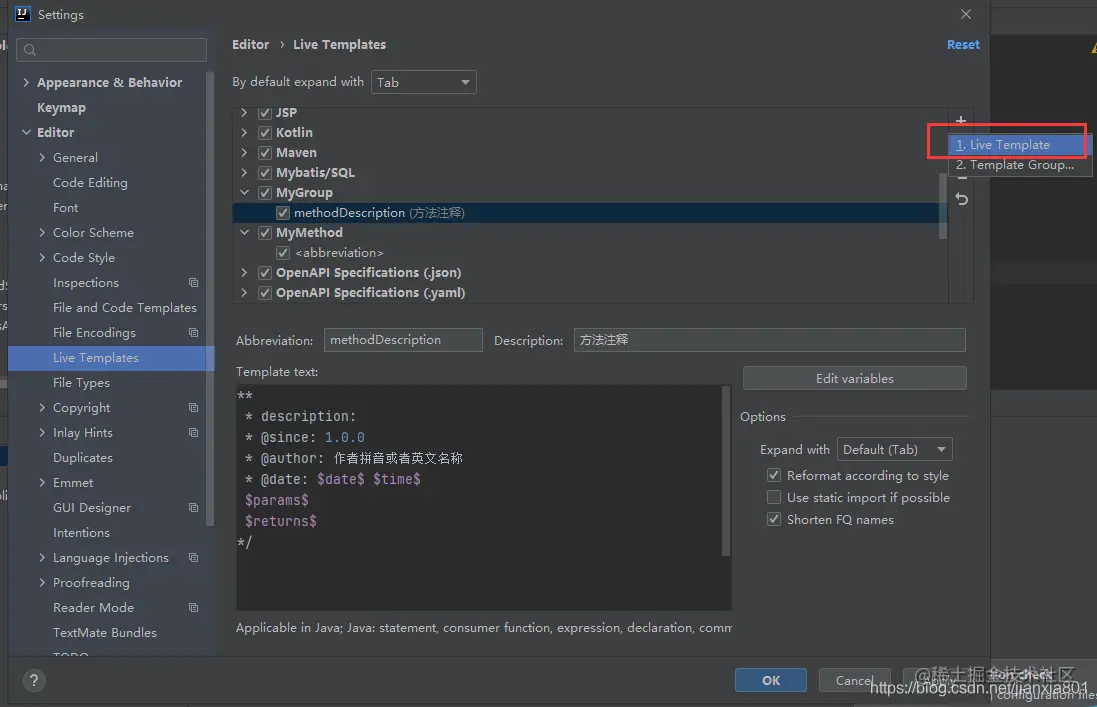1097x707 pixels.
Task: Click the template text editor scrollbar
Action: (726, 471)
